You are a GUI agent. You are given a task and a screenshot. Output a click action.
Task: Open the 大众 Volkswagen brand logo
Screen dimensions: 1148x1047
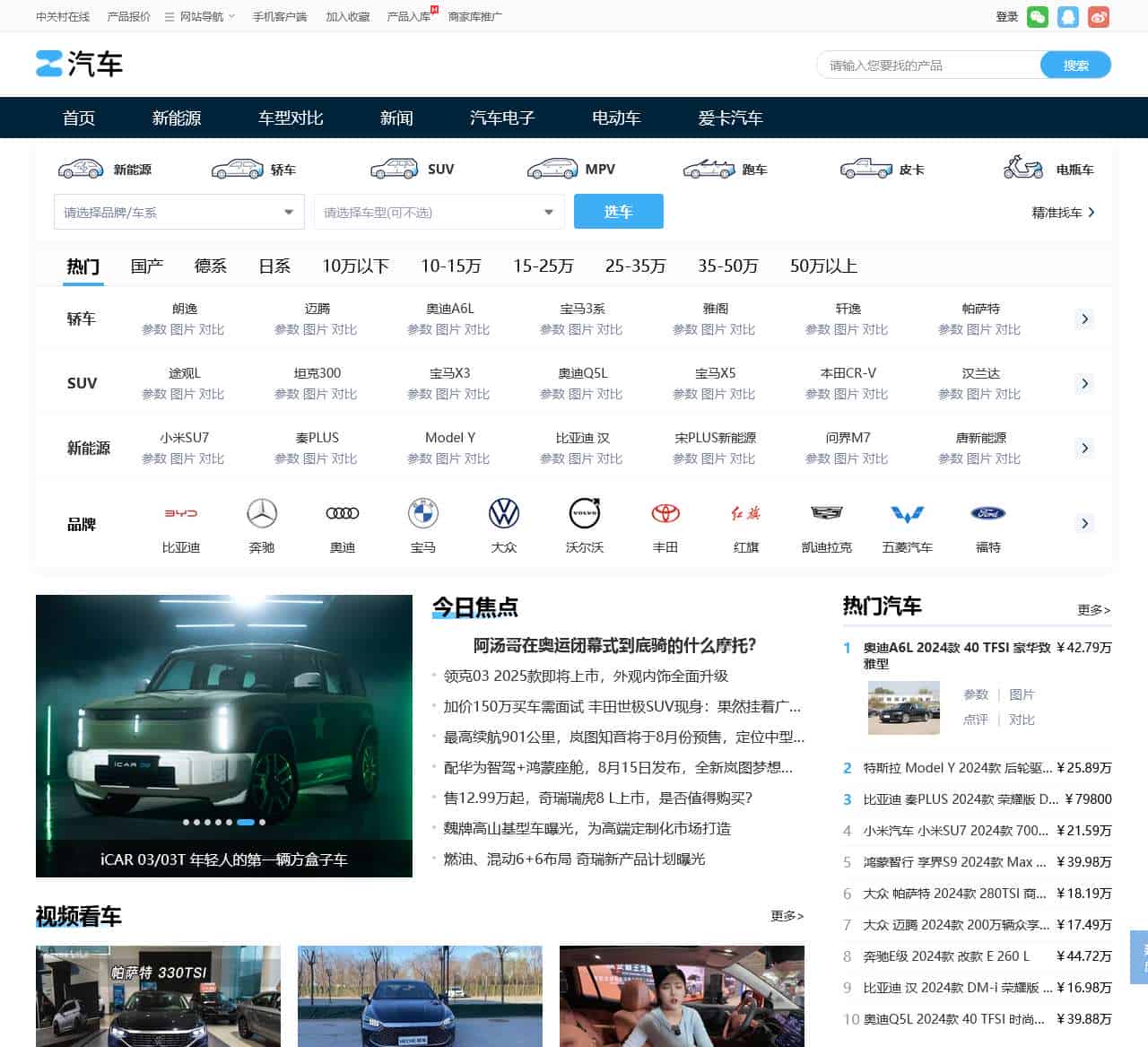(504, 513)
